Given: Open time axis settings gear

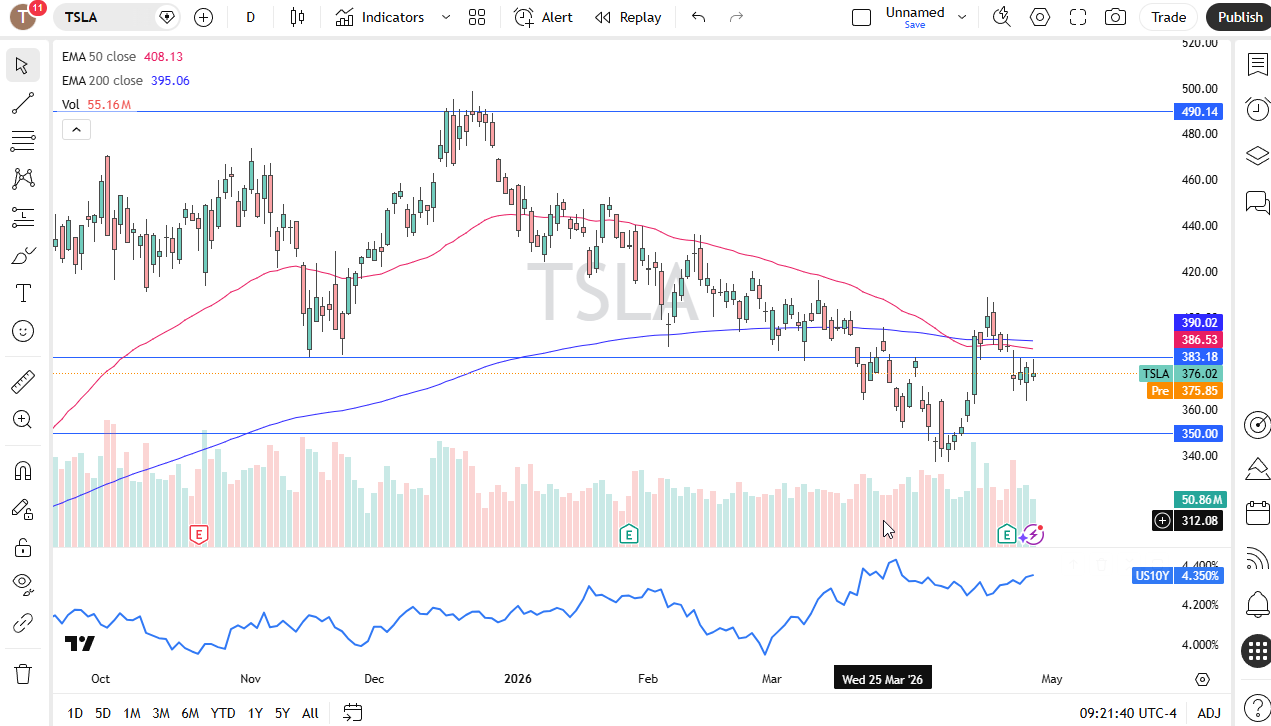Looking at the screenshot, I should (x=1202, y=679).
